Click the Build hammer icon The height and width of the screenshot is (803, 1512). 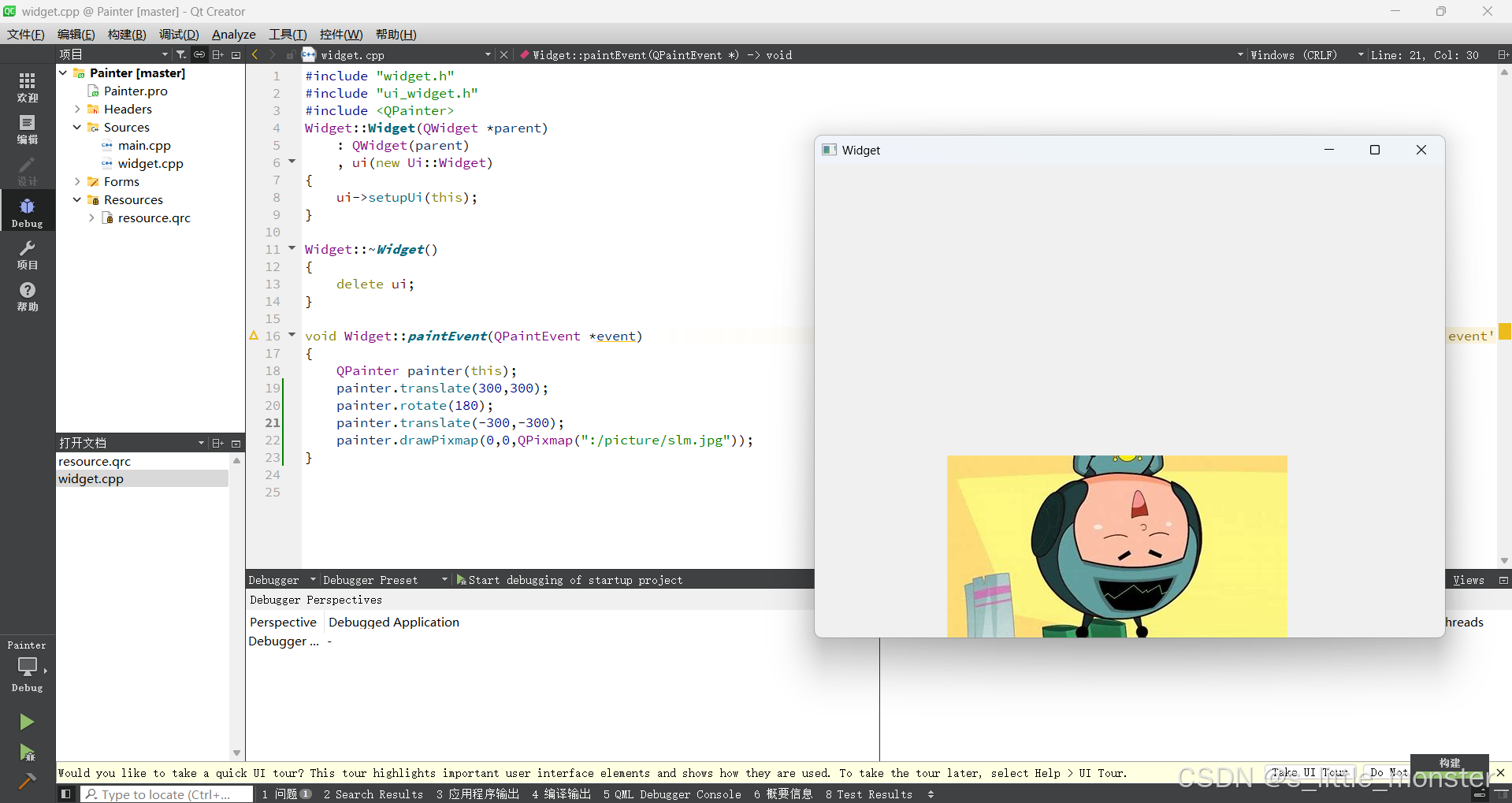click(x=27, y=781)
